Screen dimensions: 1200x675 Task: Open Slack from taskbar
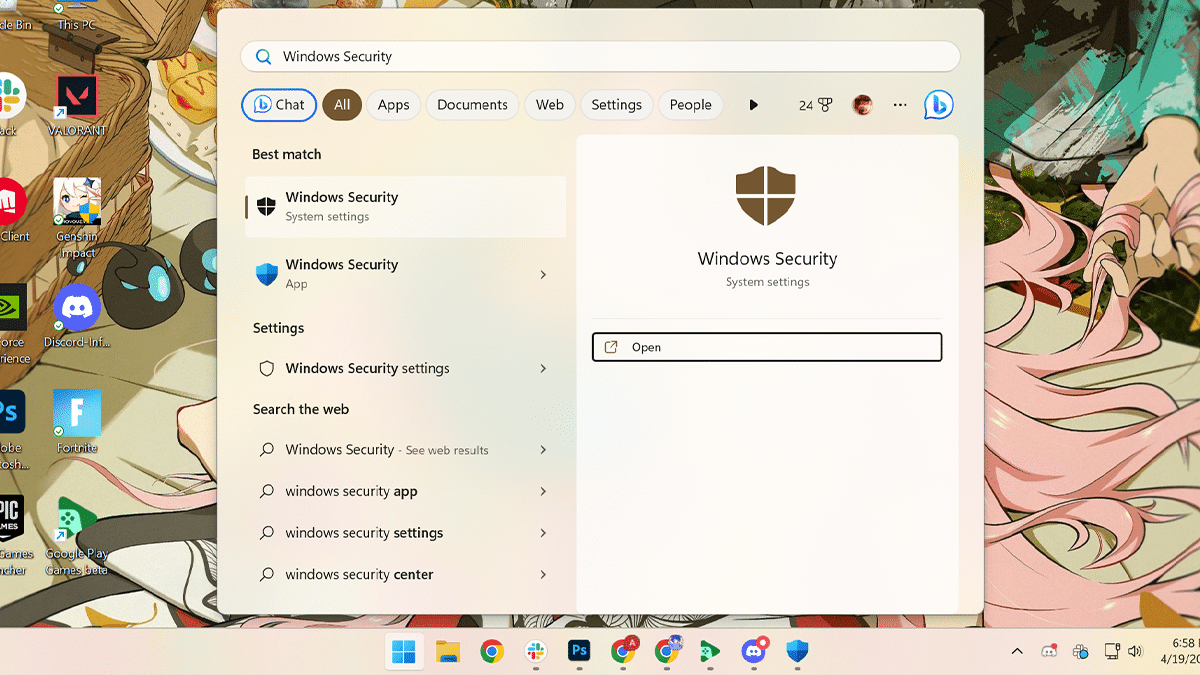point(535,652)
